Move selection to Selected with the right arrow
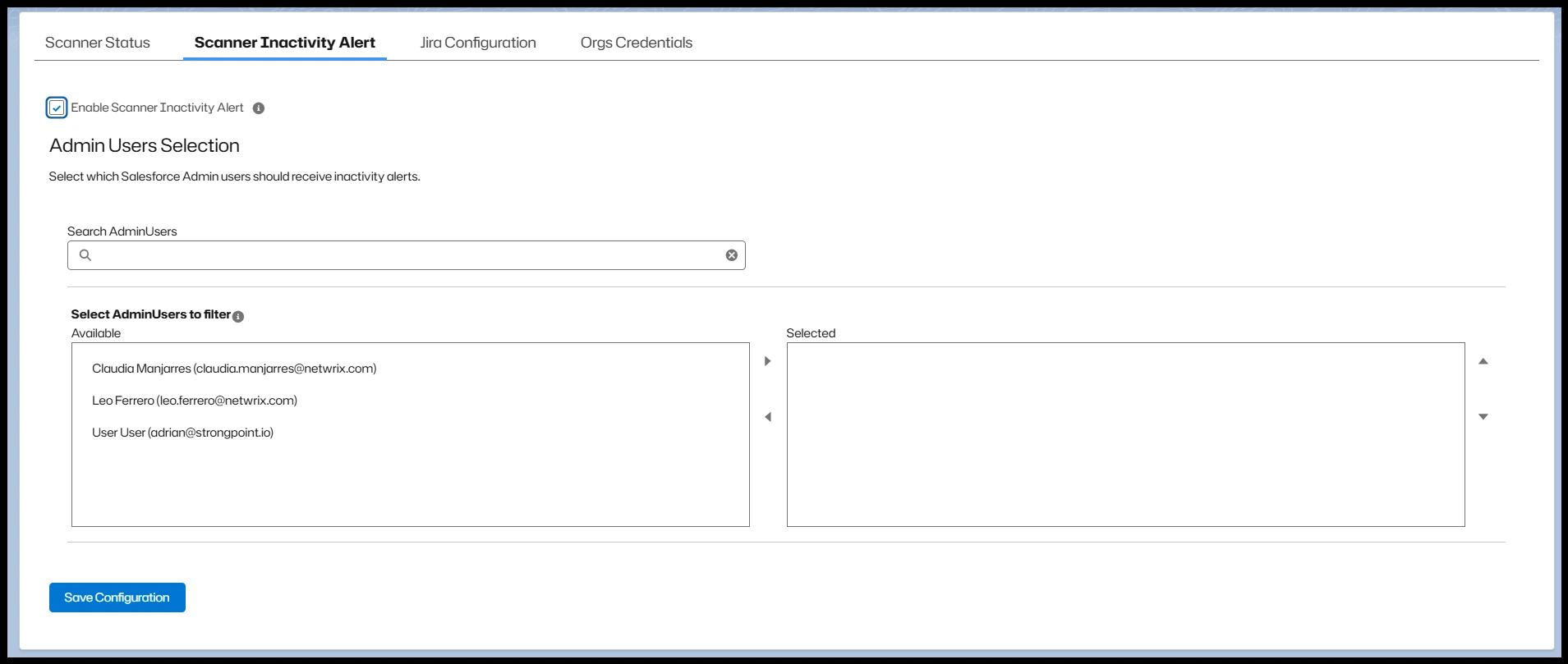Image resolution: width=1568 pixels, height=664 pixels. click(x=768, y=361)
